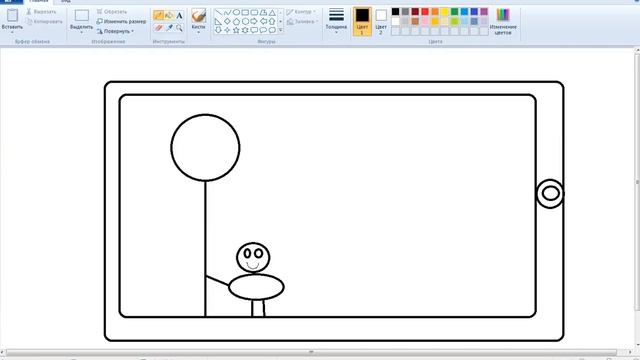Viewport: 640px width, 360px height.
Task: Click Copy (Копировать) button
Action: [44, 21]
